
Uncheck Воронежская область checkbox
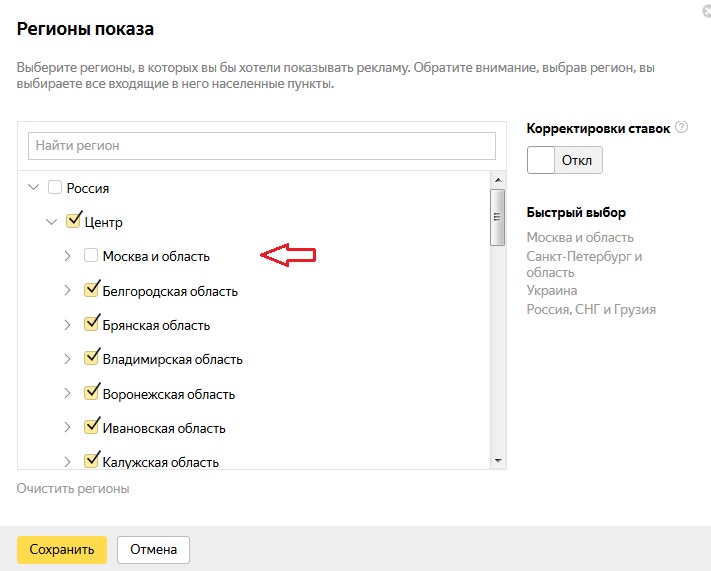[91, 393]
